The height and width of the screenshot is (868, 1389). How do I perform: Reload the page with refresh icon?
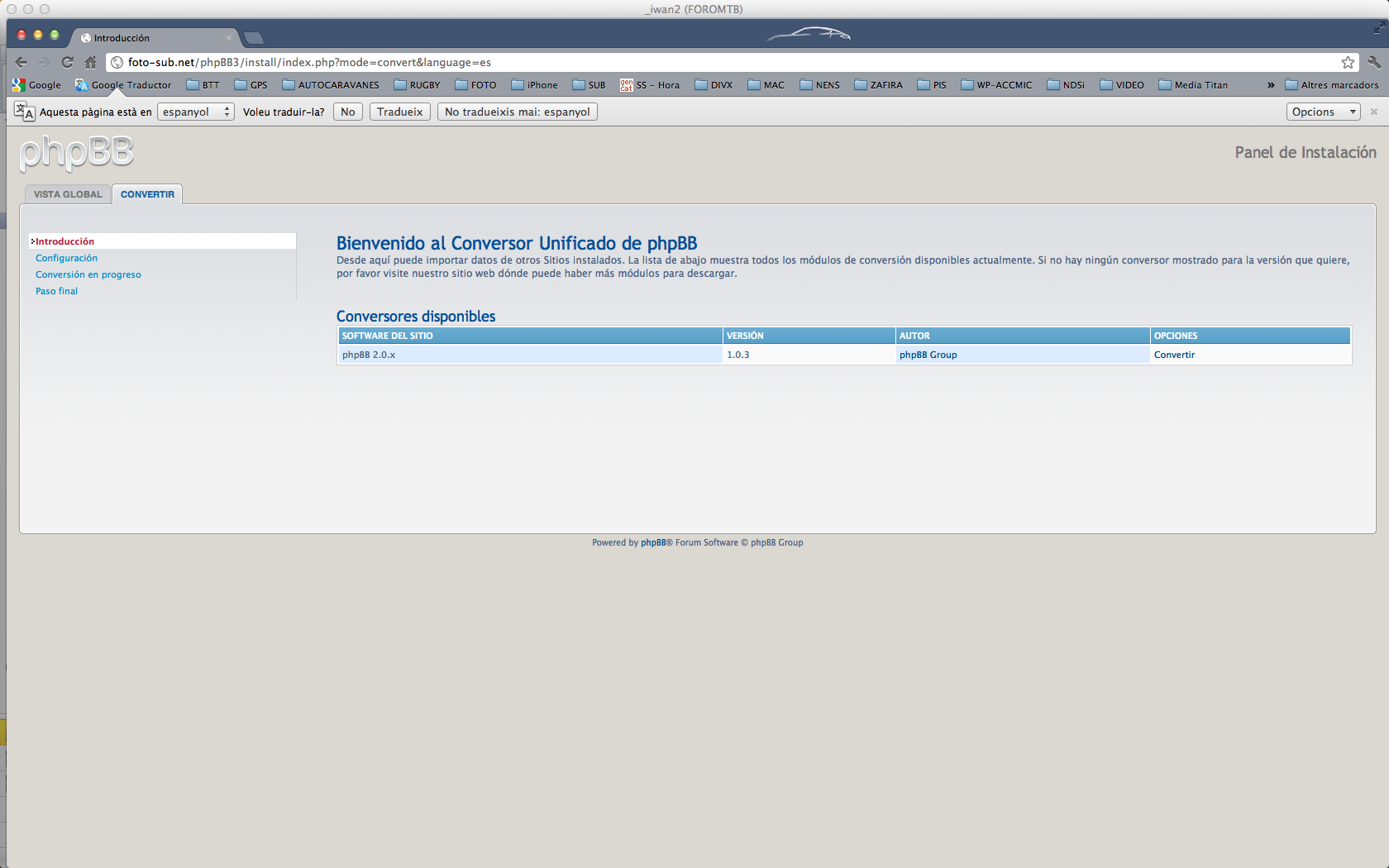[68, 62]
